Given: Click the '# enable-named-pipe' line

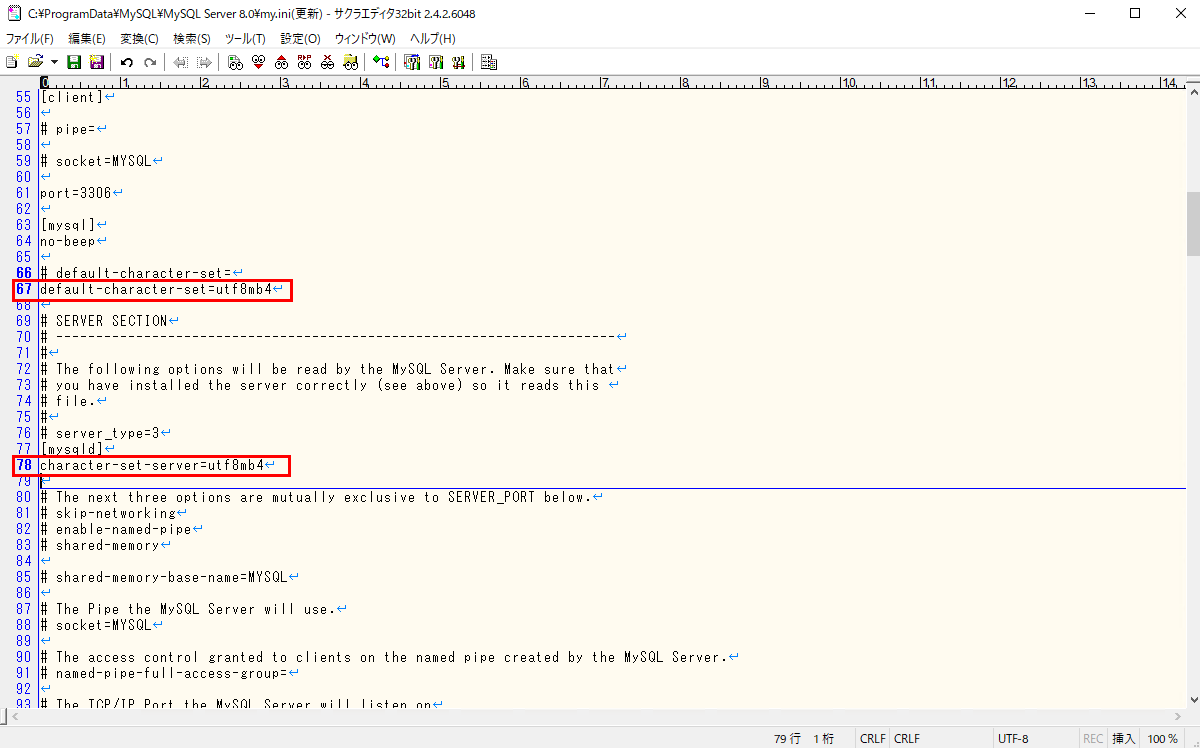Looking at the screenshot, I should point(116,529).
